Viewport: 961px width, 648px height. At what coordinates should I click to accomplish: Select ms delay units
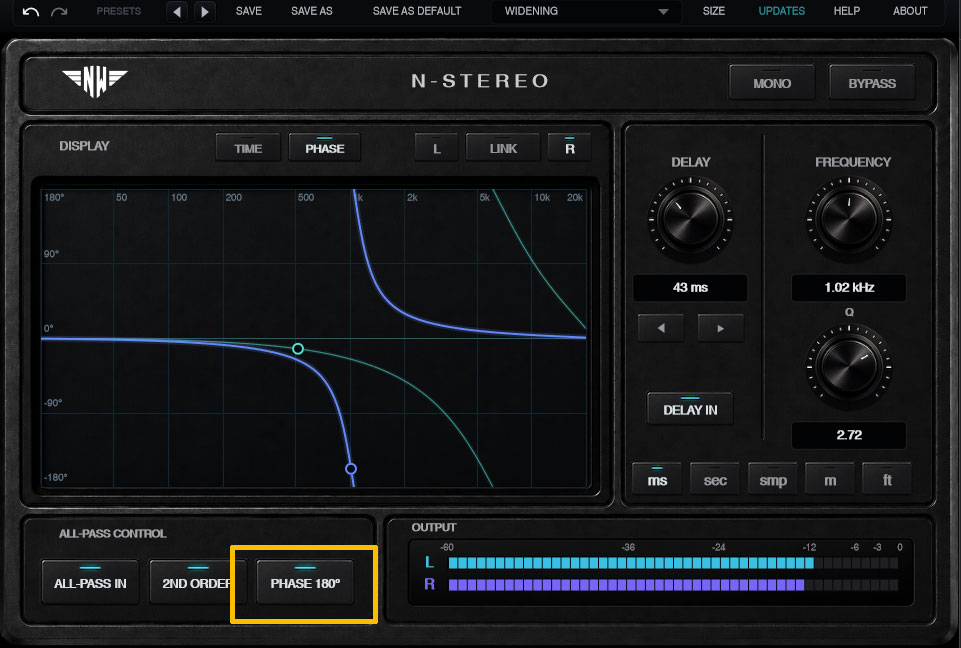(657, 479)
